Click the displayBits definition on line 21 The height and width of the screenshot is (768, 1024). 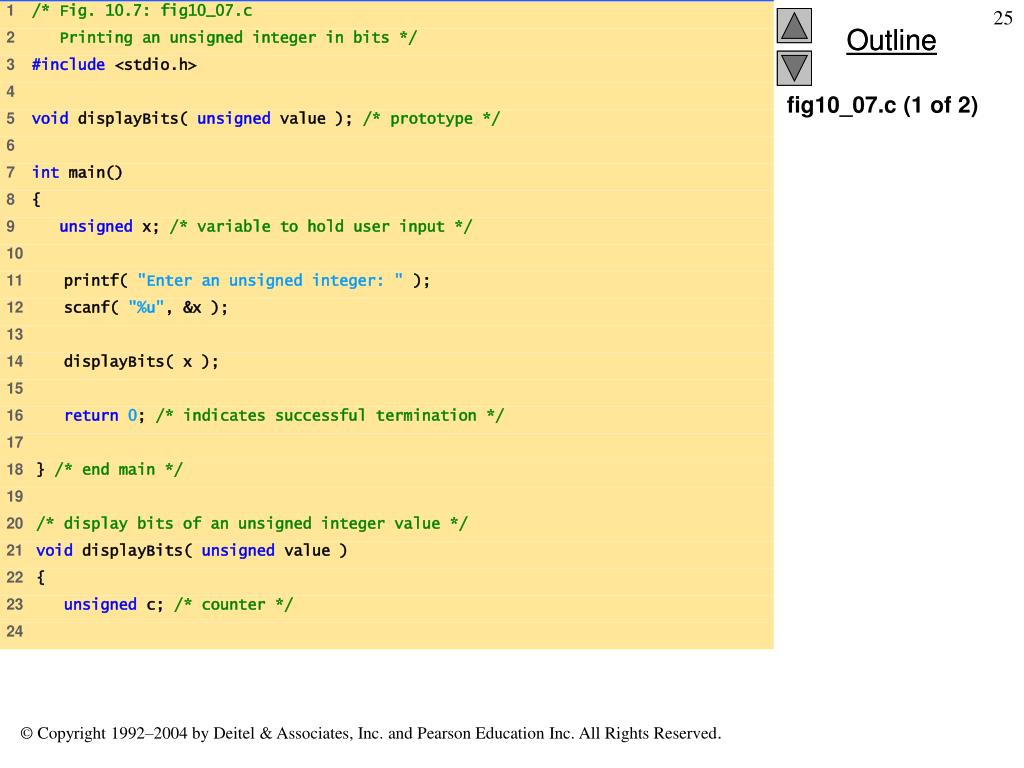click(x=191, y=551)
